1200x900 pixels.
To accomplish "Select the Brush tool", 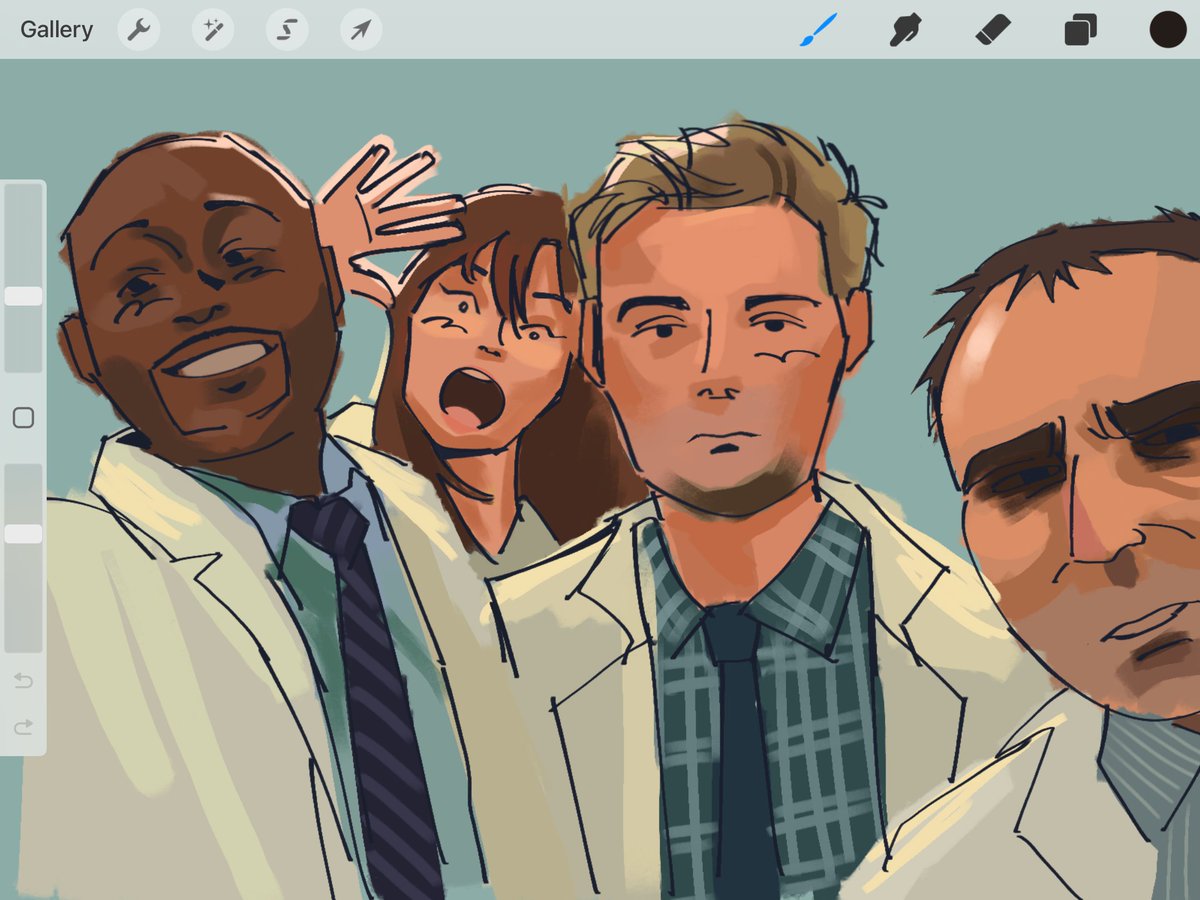I will tap(818, 30).
